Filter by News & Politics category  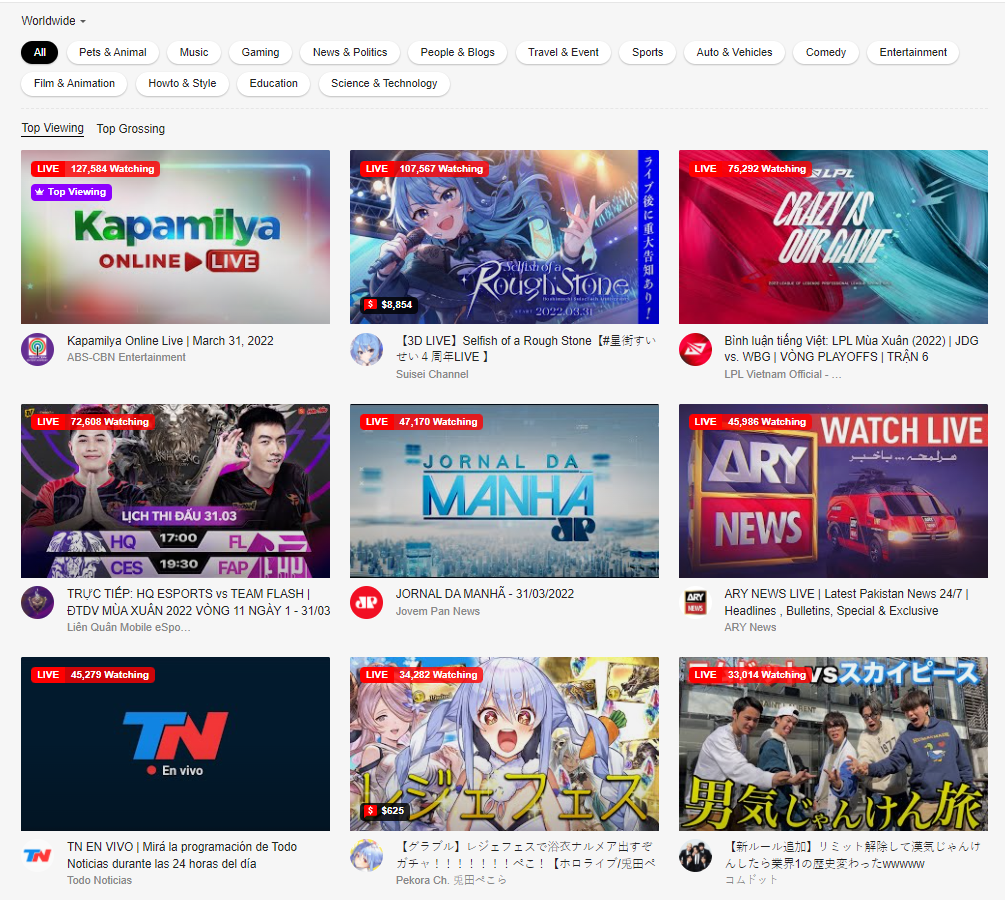[x=350, y=53]
